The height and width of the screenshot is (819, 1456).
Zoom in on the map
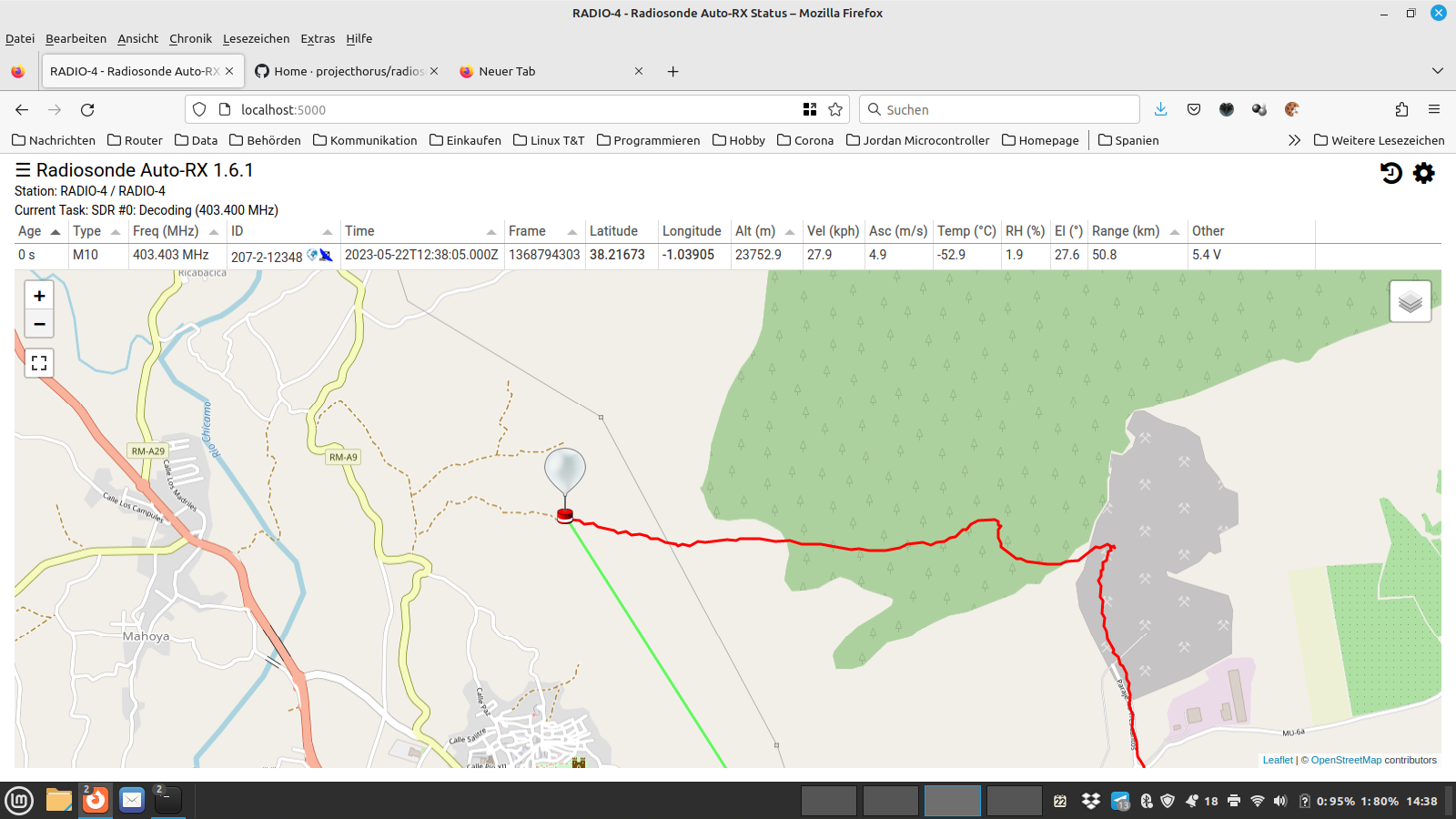(x=39, y=296)
